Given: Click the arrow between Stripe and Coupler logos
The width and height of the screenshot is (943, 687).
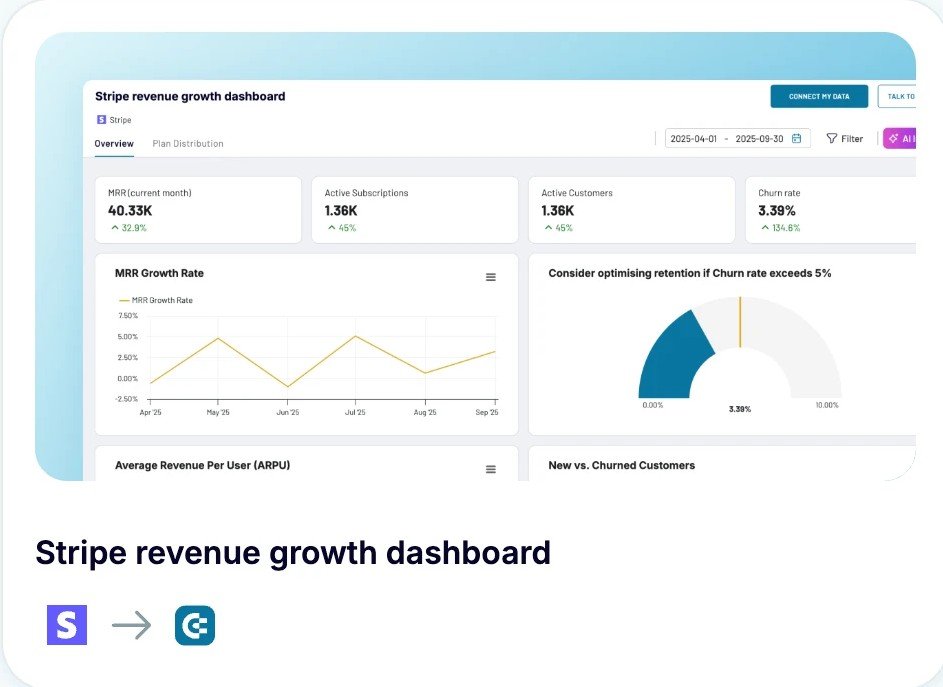Looking at the screenshot, I should [131, 626].
